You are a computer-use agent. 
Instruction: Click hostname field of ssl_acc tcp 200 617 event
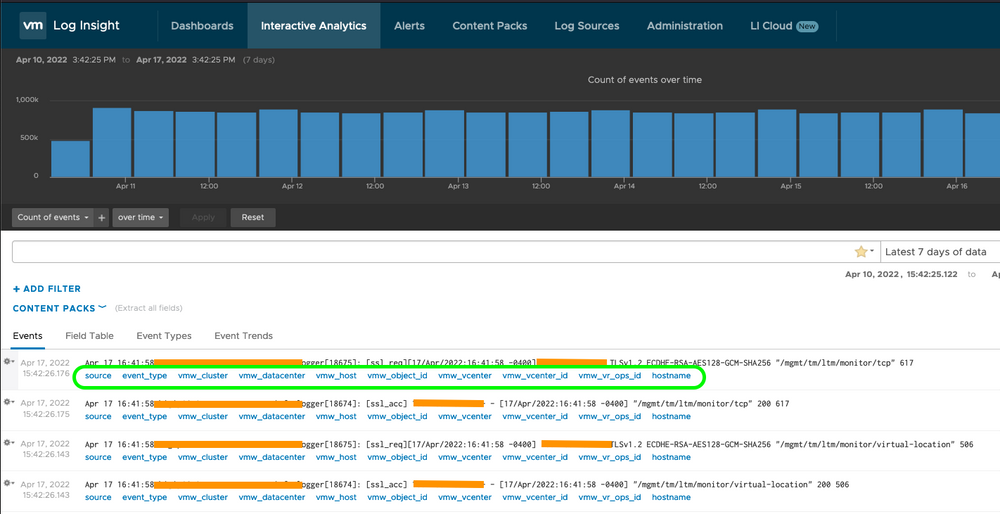[x=671, y=416]
